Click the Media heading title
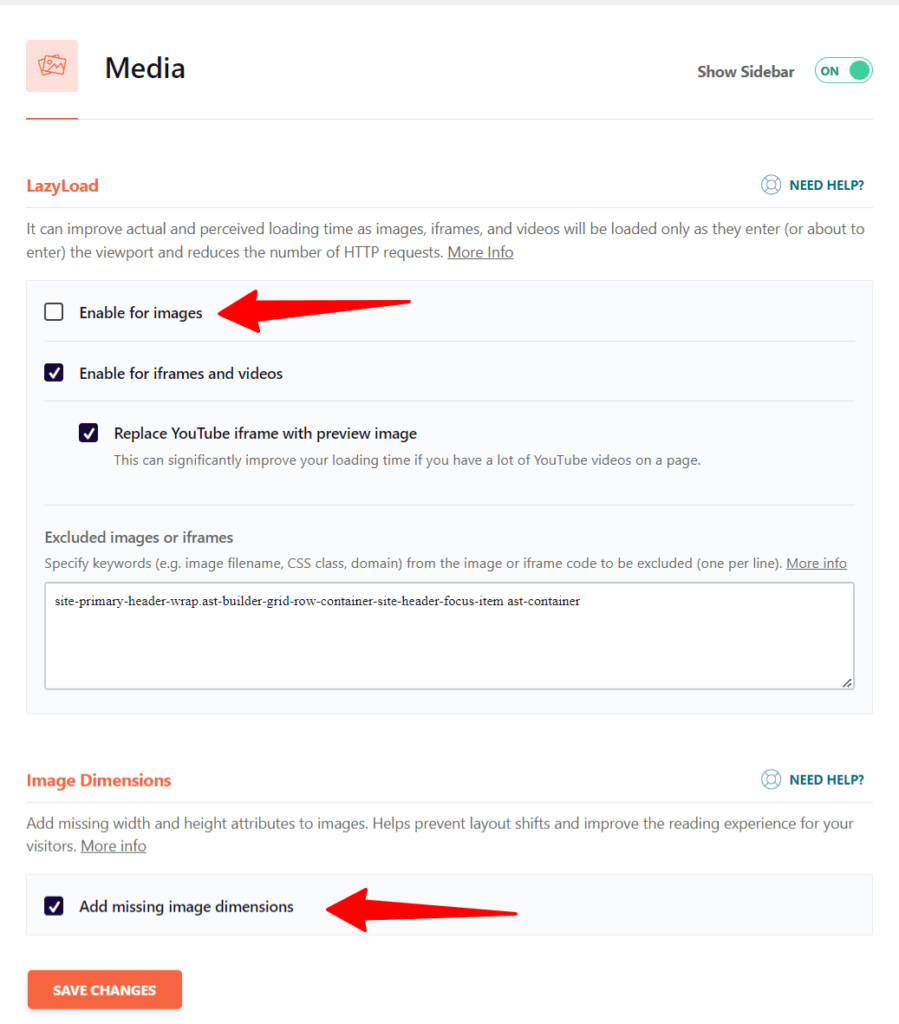 [x=144, y=68]
